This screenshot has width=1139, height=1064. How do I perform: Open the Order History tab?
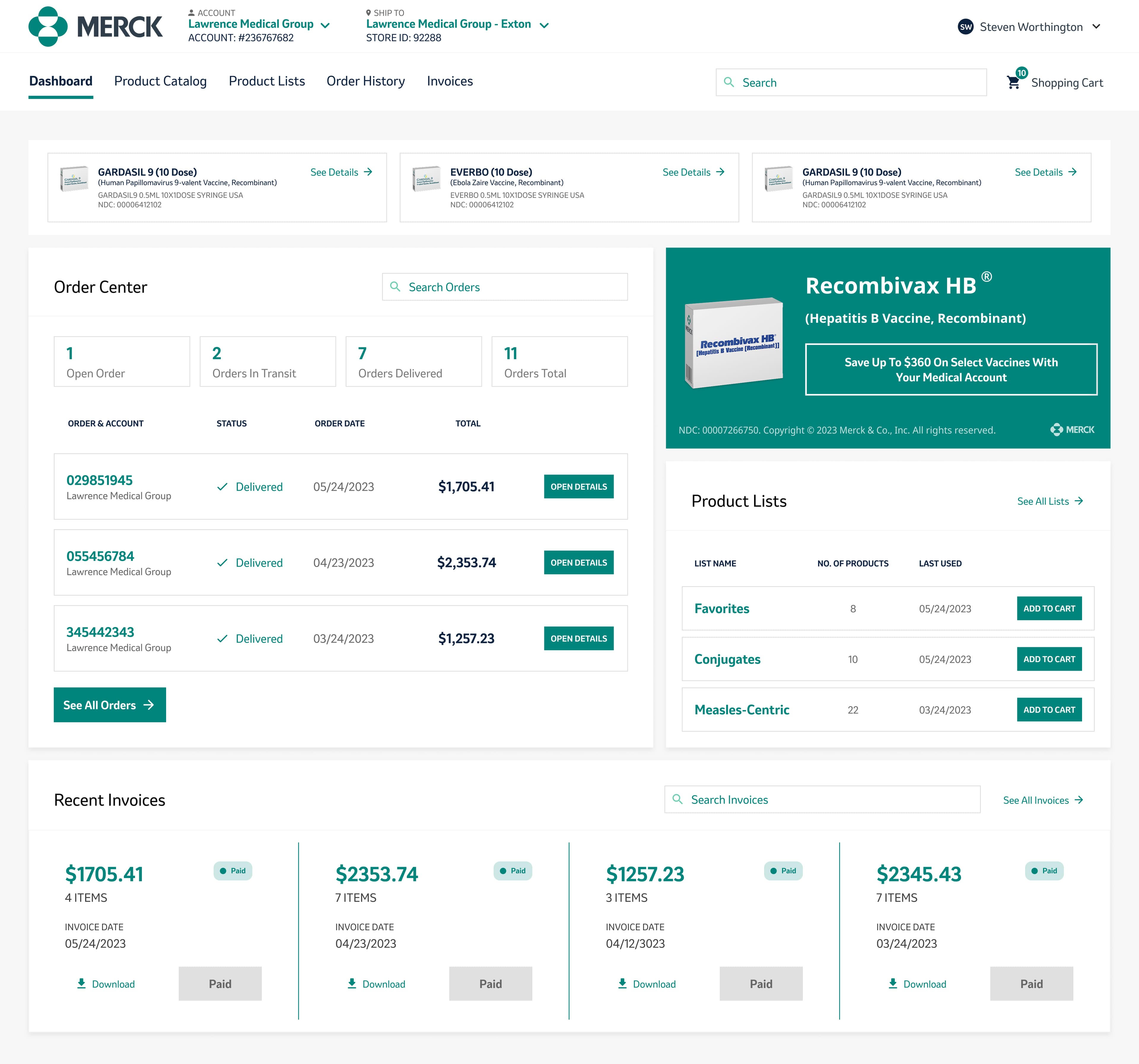[x=365, y=81]
